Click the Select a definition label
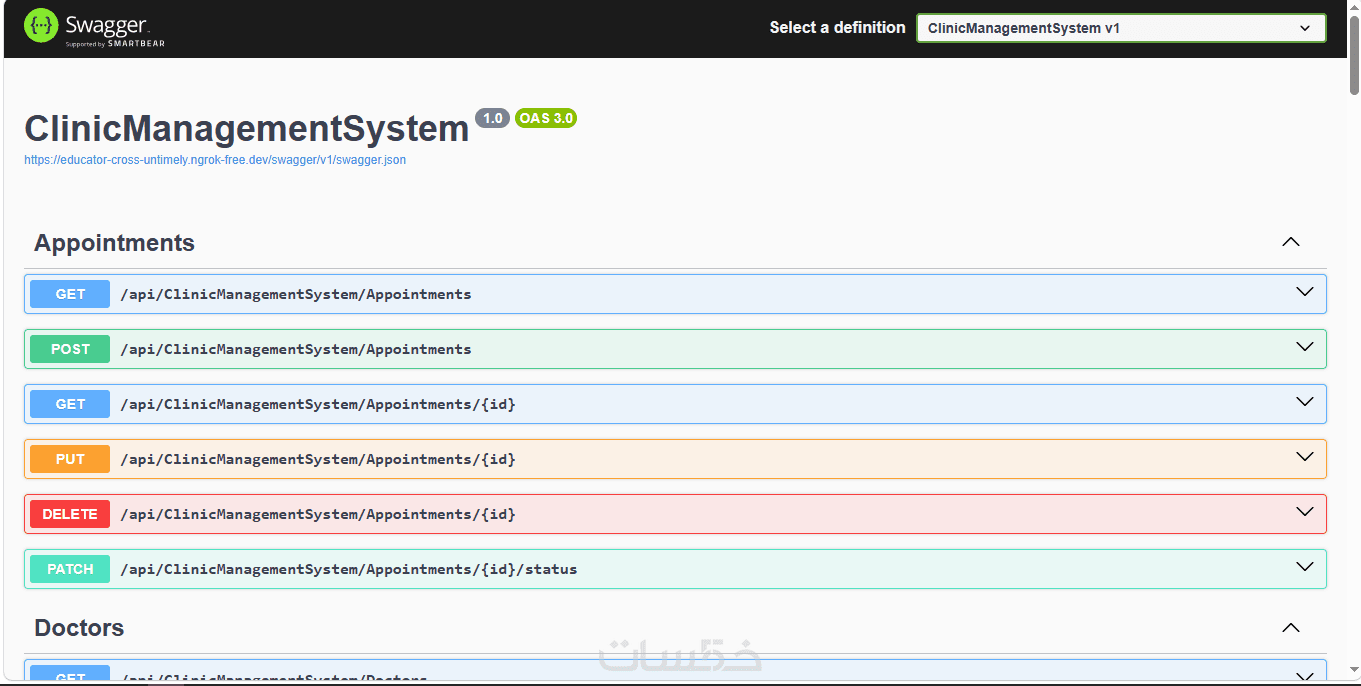The height and width of the screenshot is (686, 1361). (837, 28)
